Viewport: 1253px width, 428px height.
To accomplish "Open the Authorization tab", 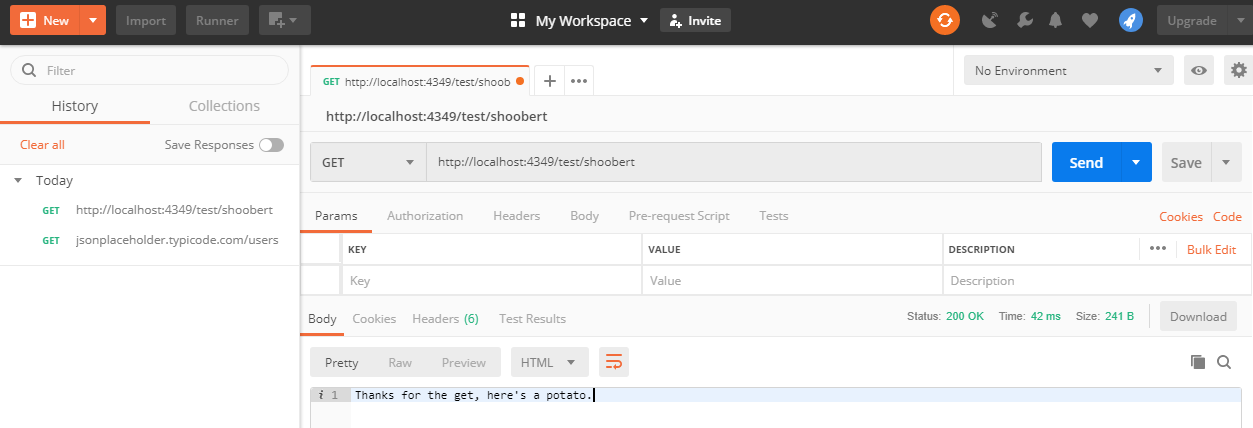I will coord(425,216).
